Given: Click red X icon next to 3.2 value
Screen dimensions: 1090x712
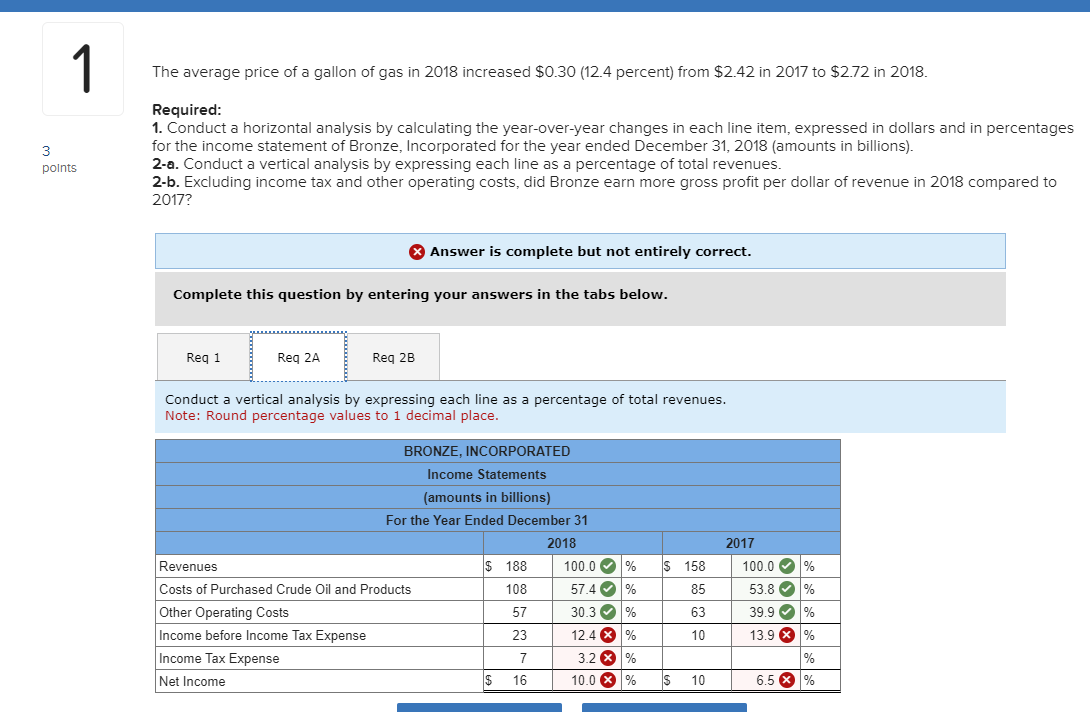Looking at the screenshot, I should (608, 658).
